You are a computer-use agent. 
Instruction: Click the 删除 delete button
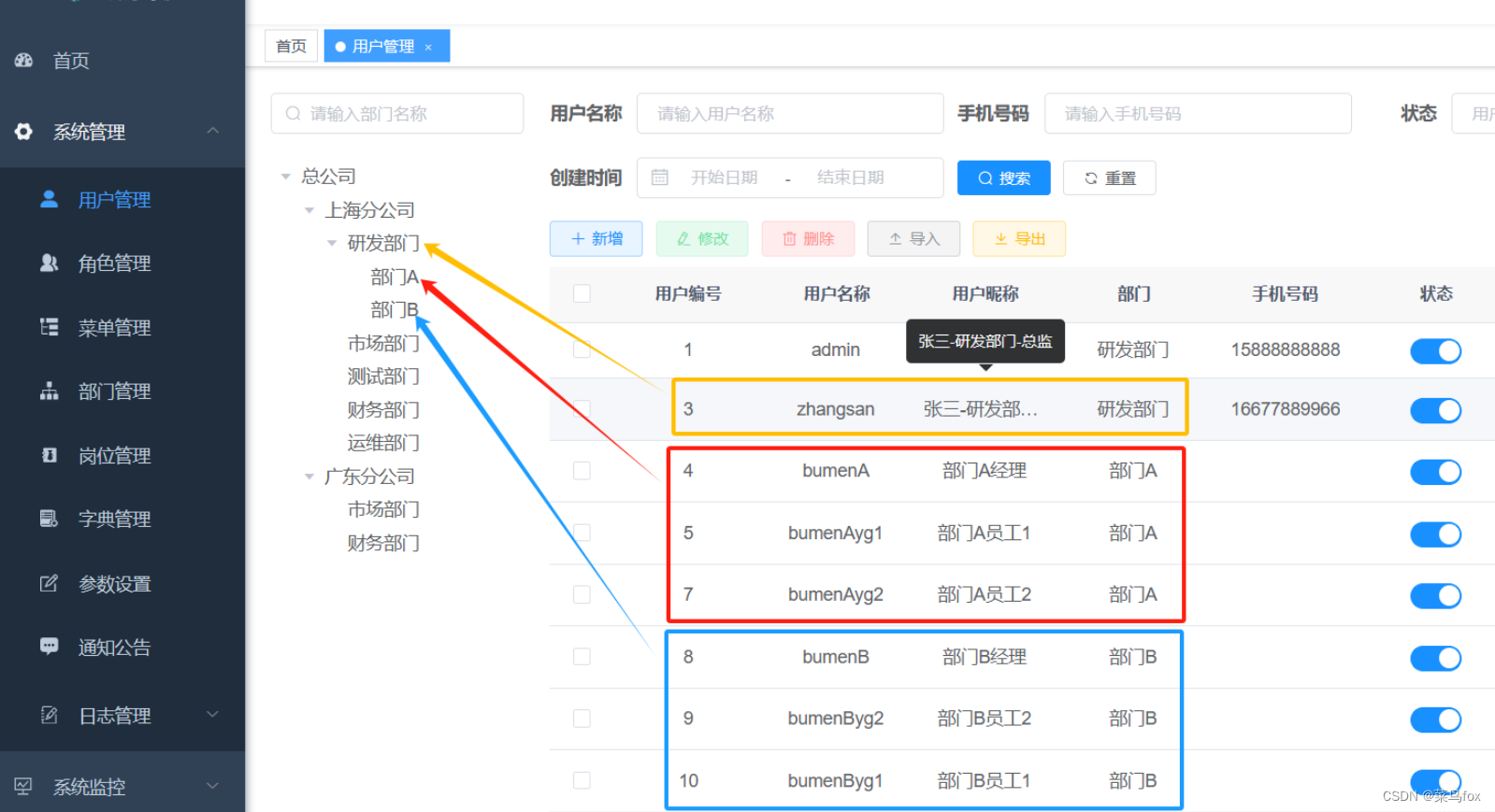808,238
